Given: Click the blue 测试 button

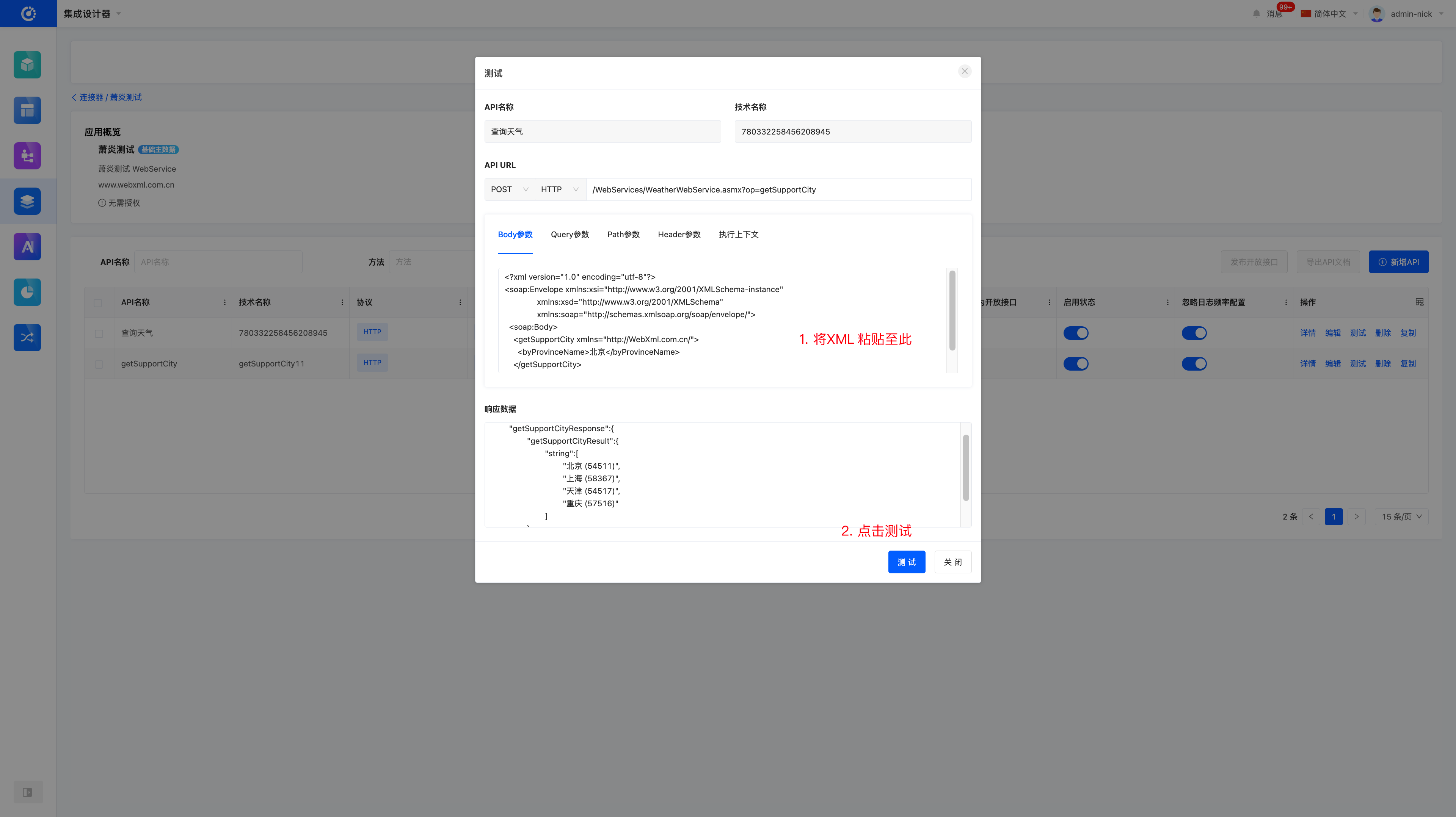Looking at the screenshot, I should point(906,562).
